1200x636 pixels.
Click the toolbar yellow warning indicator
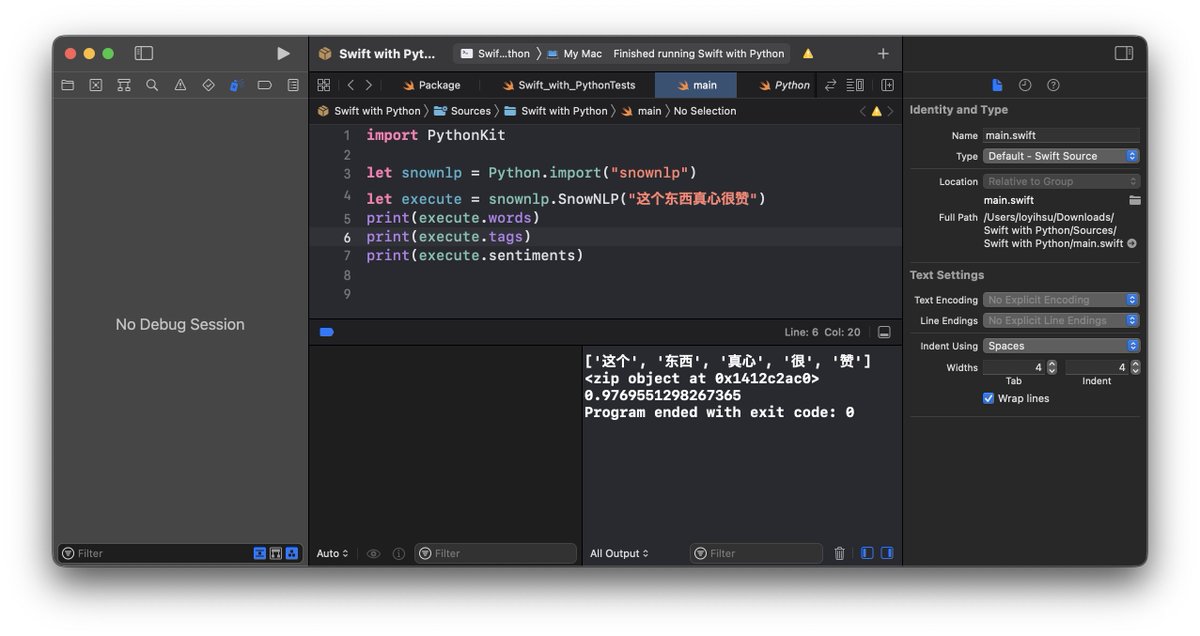pyautogui.click(x=808, y=54)
